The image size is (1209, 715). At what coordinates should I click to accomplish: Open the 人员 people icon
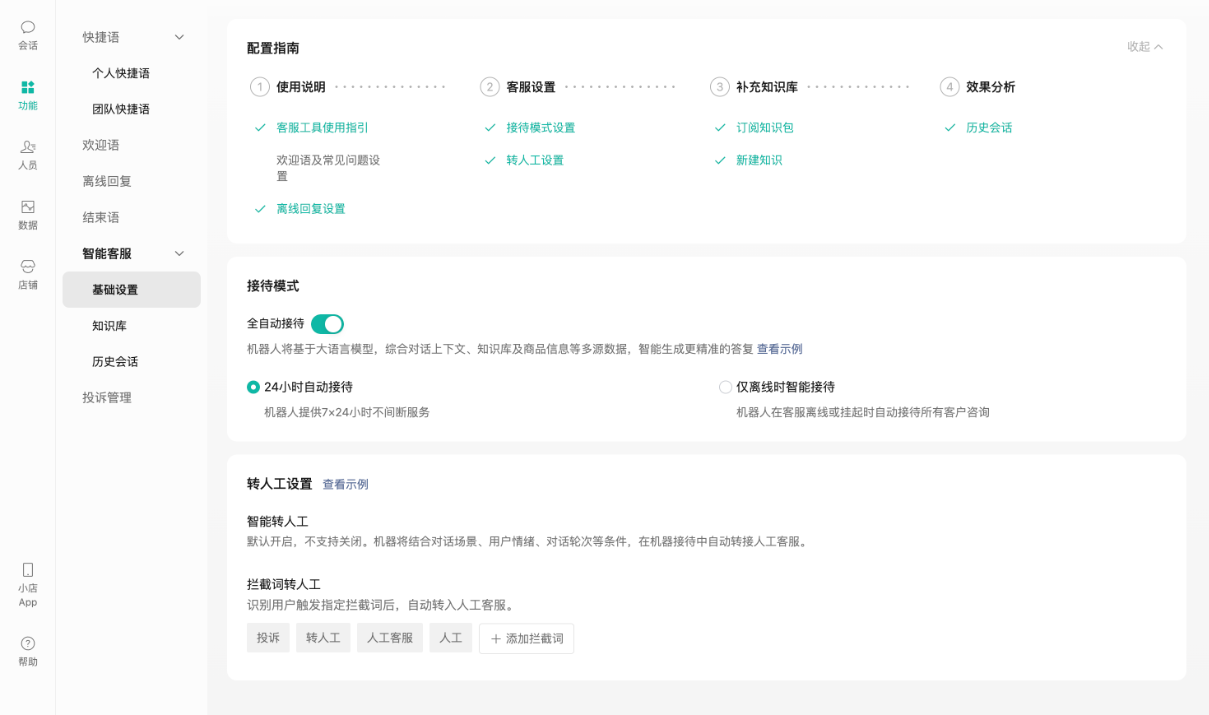coord(27,148)
